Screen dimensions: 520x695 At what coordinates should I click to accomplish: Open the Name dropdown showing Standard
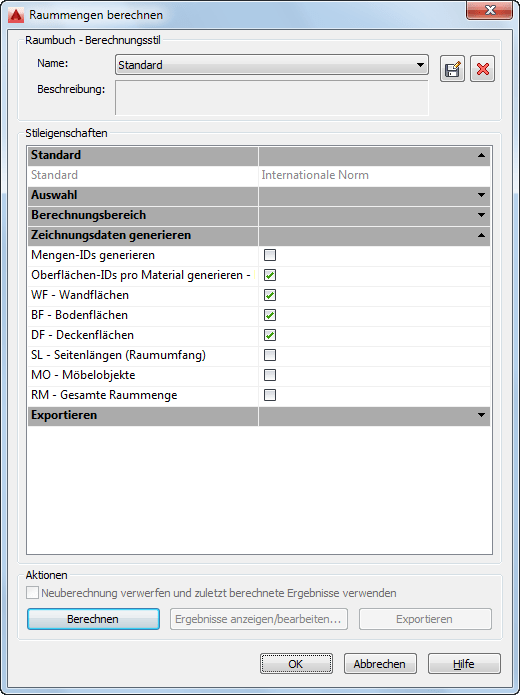pyautogui.click(x=272, y=65)
